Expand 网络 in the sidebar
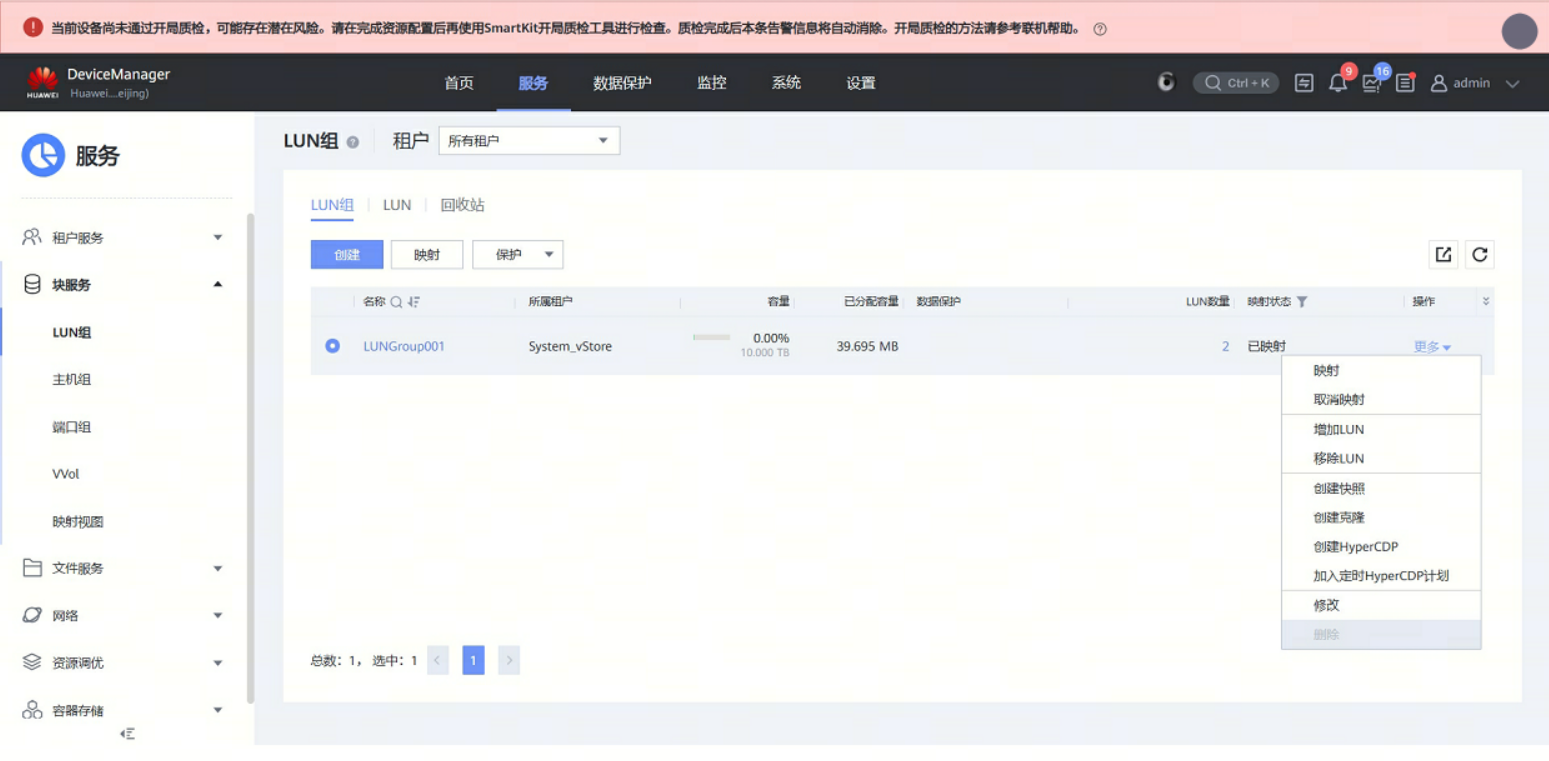The height and width of the screenshot is (761, 1549). [218, 616]
